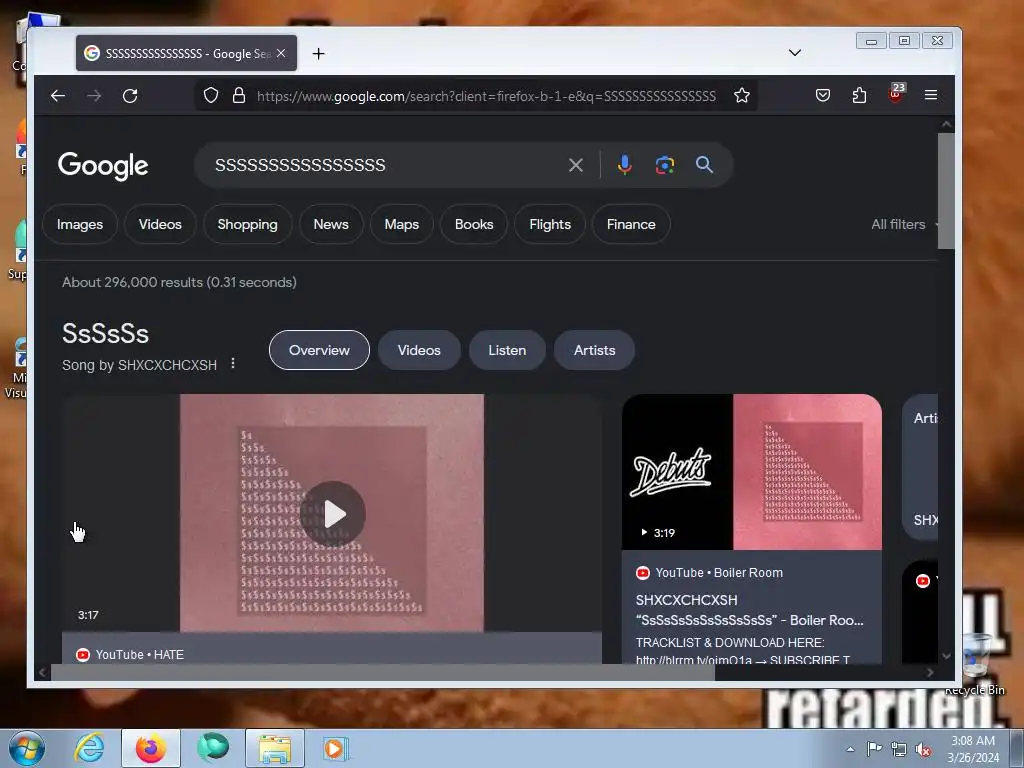This screenshot has height=768, width=1024.
Task: Expand the All filters dropdown
Action: click(904, 224)
